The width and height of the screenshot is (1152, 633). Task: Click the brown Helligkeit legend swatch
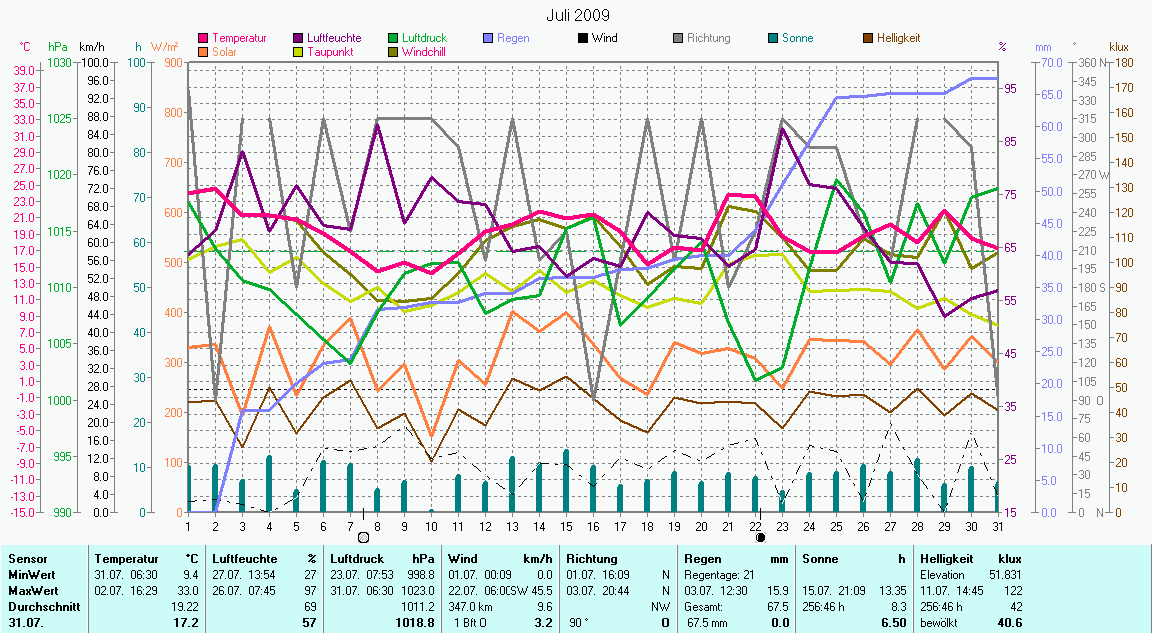click(868, 38)
